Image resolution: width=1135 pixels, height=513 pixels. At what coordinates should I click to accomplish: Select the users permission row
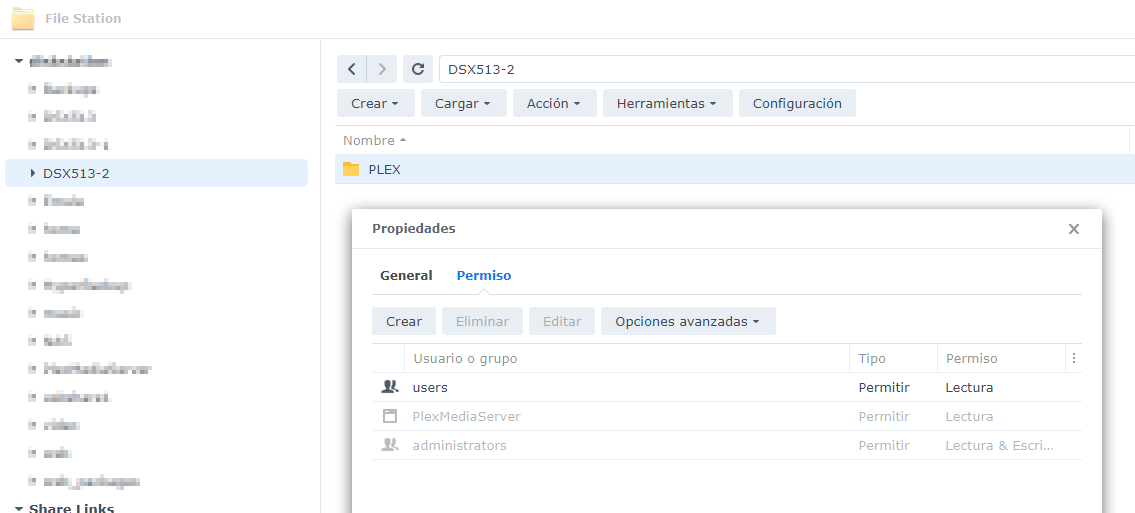coord(727,387)
